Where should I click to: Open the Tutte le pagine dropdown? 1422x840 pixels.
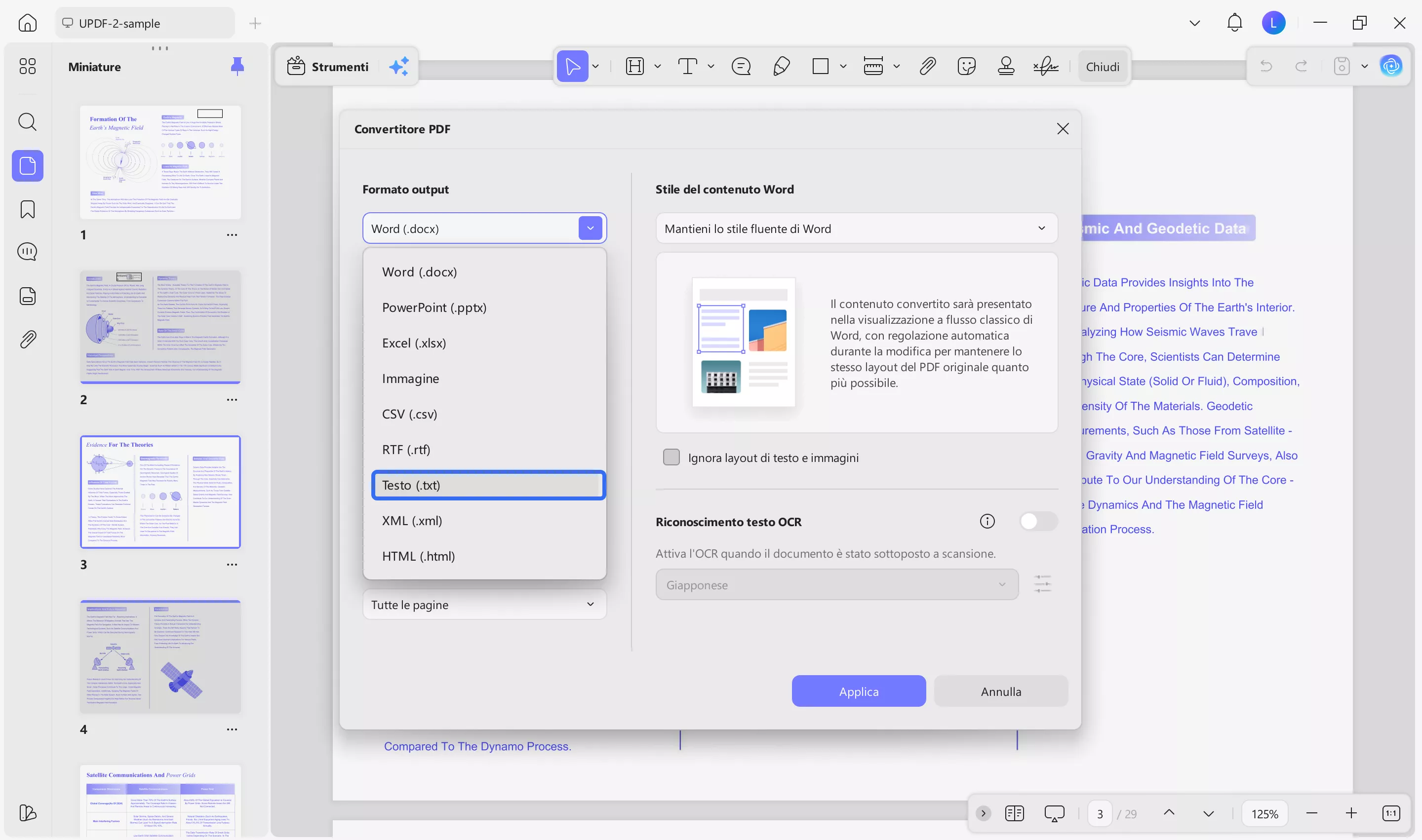tap(484, 605)
